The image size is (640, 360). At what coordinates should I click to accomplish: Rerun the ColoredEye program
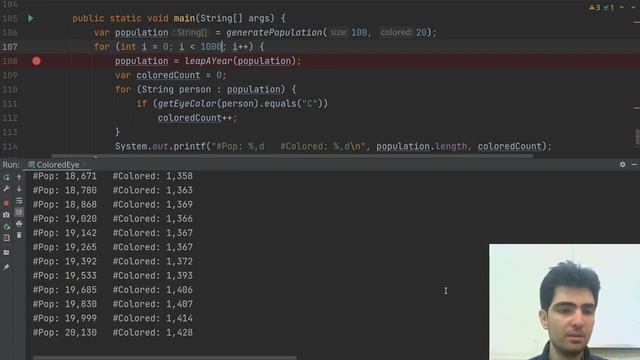coord(6,178)
